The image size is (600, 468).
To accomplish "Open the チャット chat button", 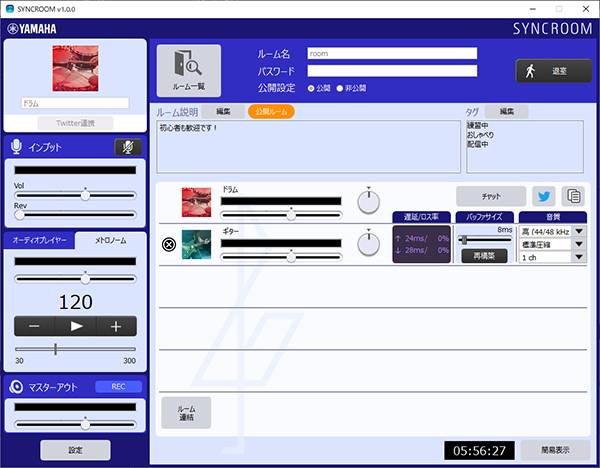I will [490, 196].
